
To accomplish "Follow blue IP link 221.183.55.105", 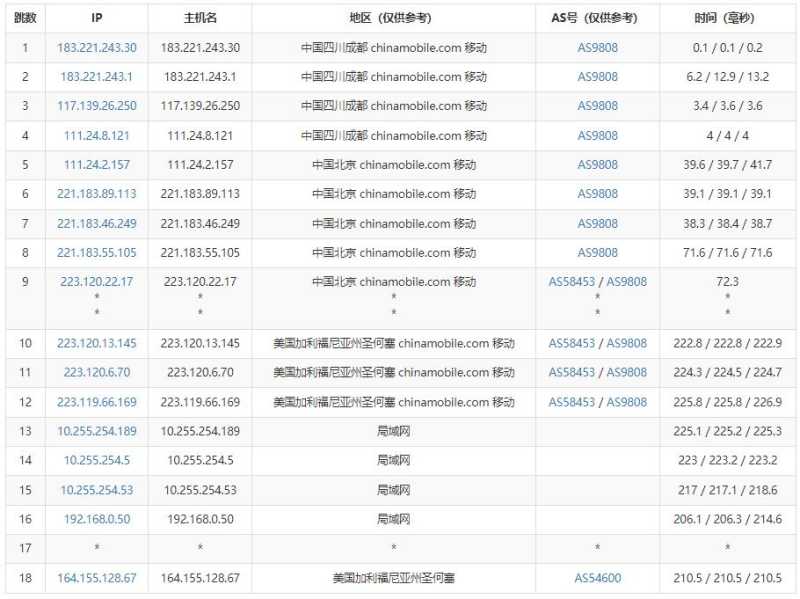I will tap(97, 253).
